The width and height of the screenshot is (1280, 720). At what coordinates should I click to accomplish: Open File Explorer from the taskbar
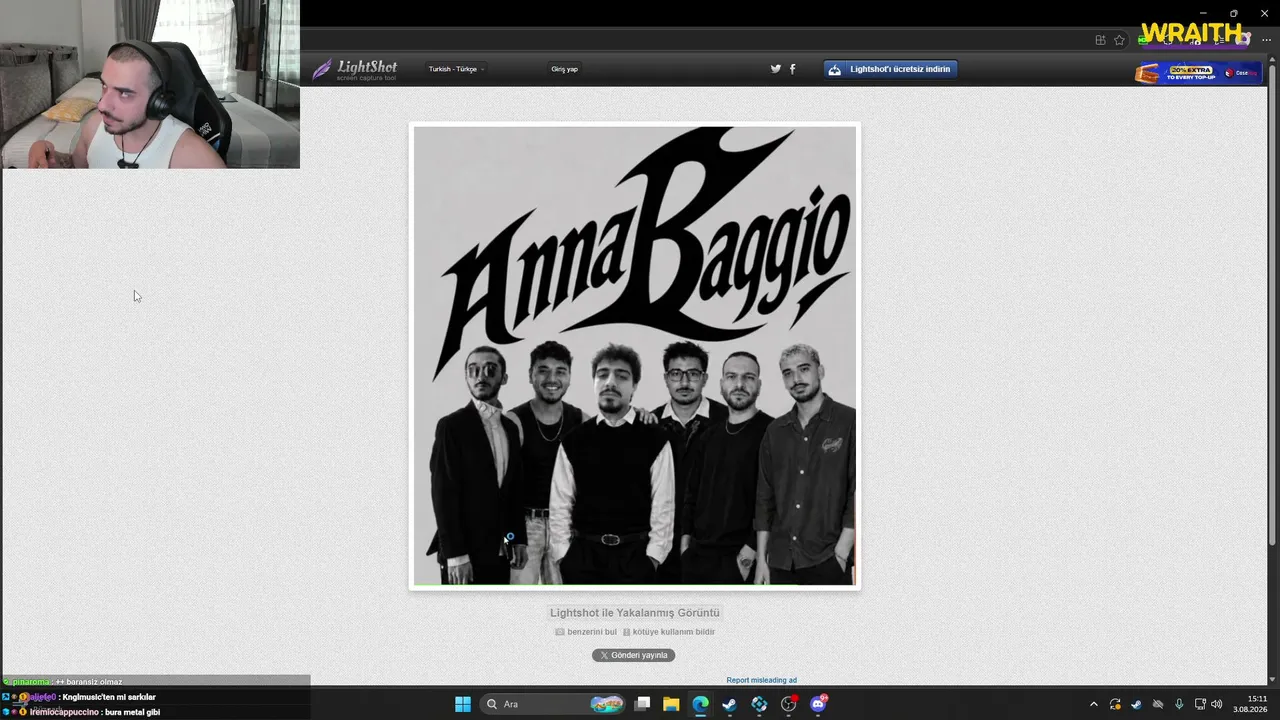(x=671, y=704)
